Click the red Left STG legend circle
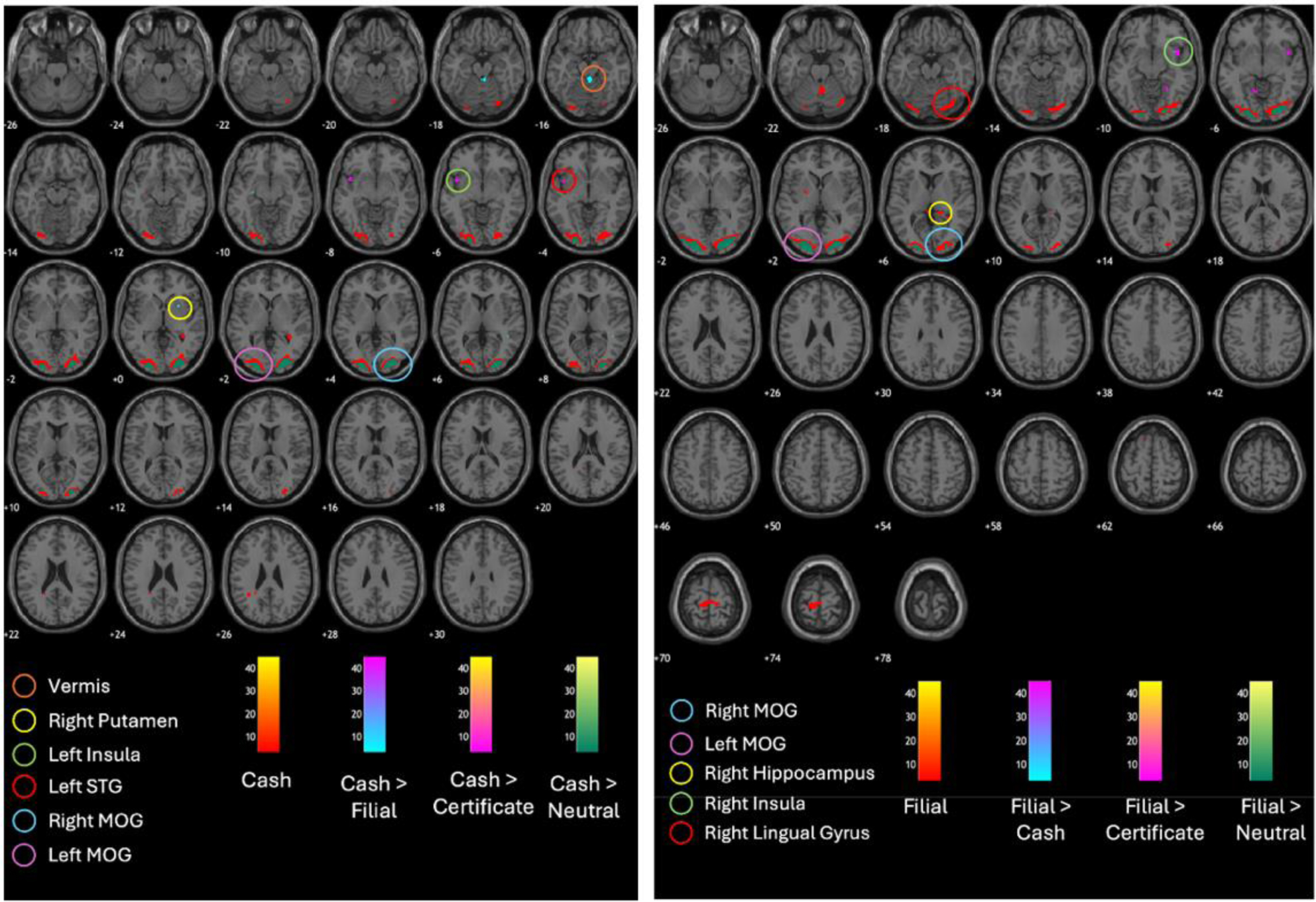 pyautogui.click(x=25, y=787)
